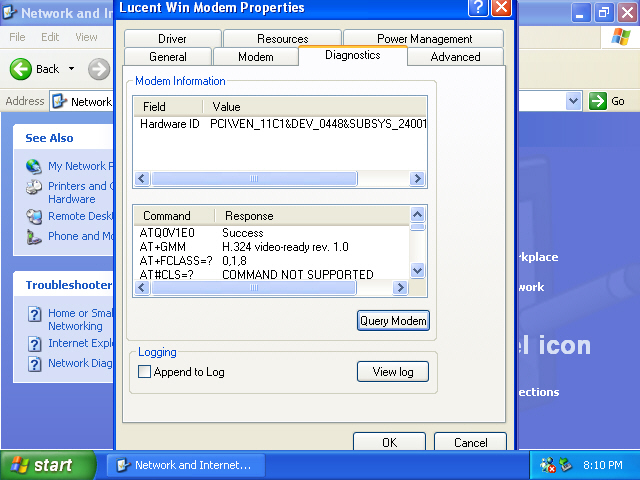Open the Back button history dropdown

click(71, 69)
